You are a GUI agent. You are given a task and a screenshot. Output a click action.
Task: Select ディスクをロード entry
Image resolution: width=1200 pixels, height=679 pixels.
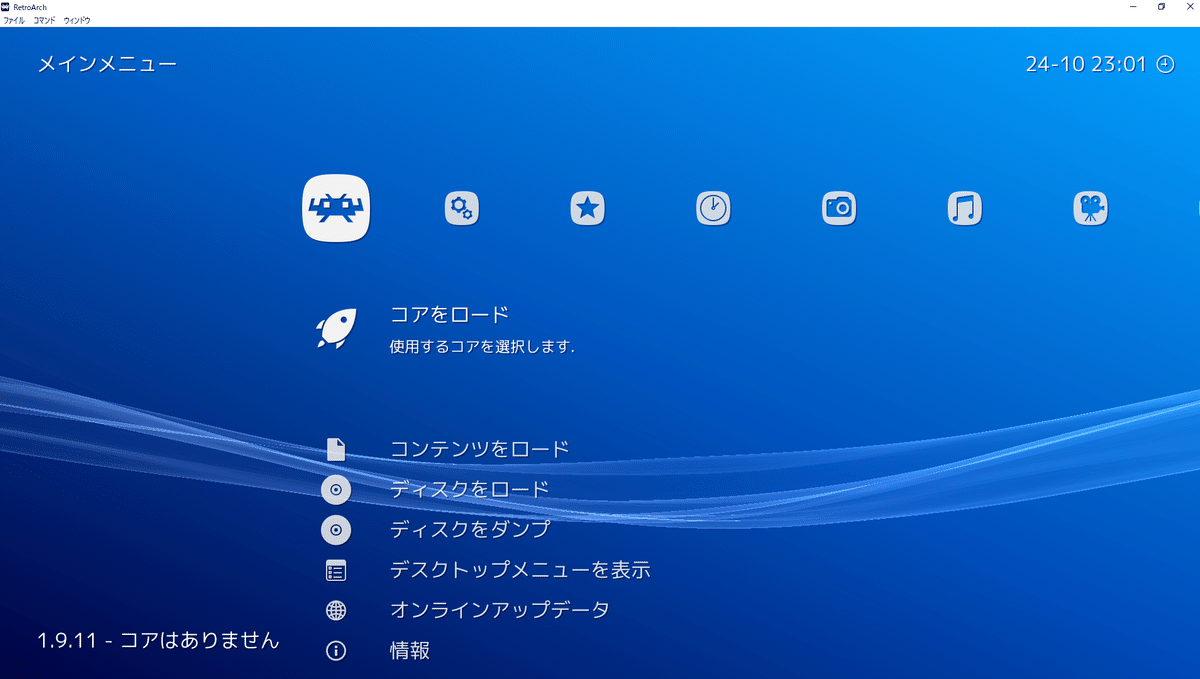470,490
